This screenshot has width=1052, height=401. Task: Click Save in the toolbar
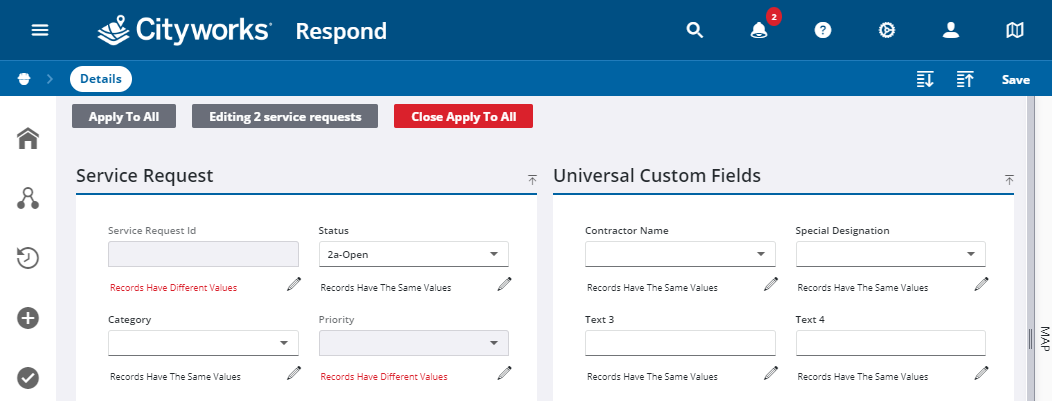click(x=1015, y=80)
